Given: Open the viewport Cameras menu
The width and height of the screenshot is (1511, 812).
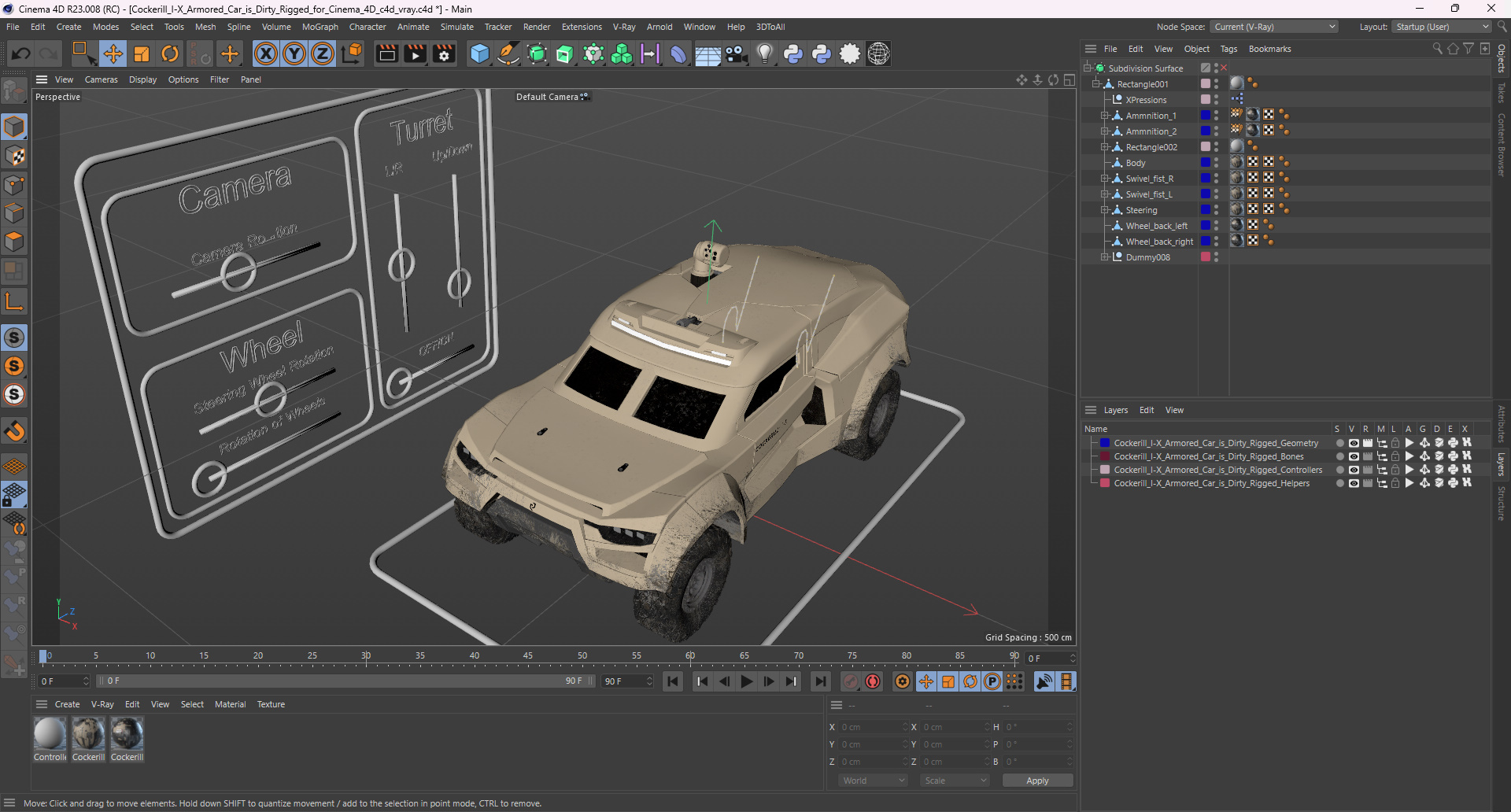Looking at the screenshot, I should (x=101, y=79).
